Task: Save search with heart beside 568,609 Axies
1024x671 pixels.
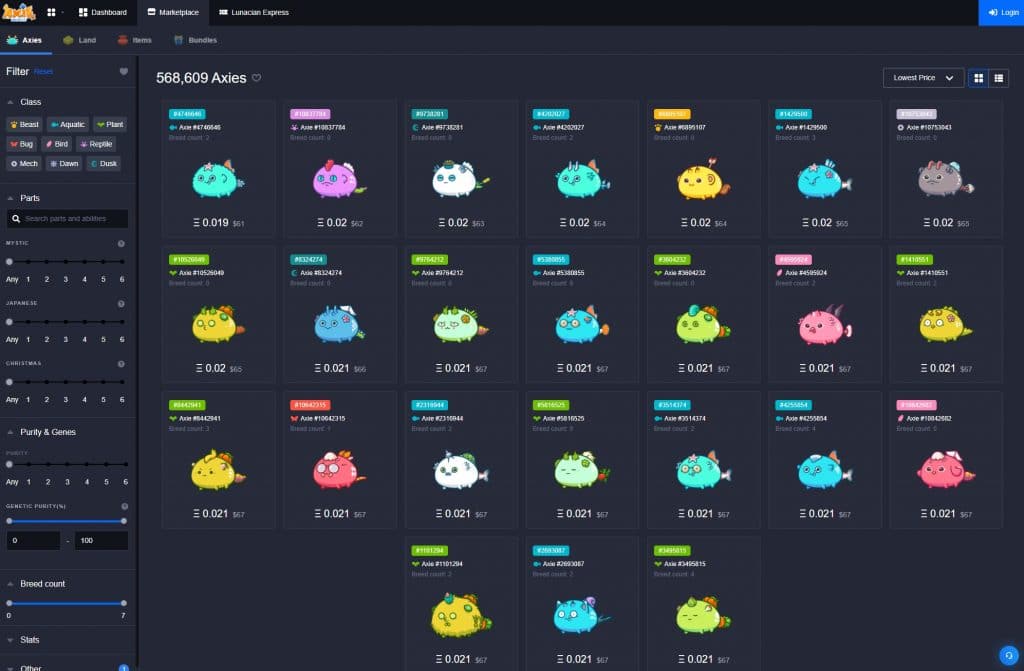Action: [257, 78]
